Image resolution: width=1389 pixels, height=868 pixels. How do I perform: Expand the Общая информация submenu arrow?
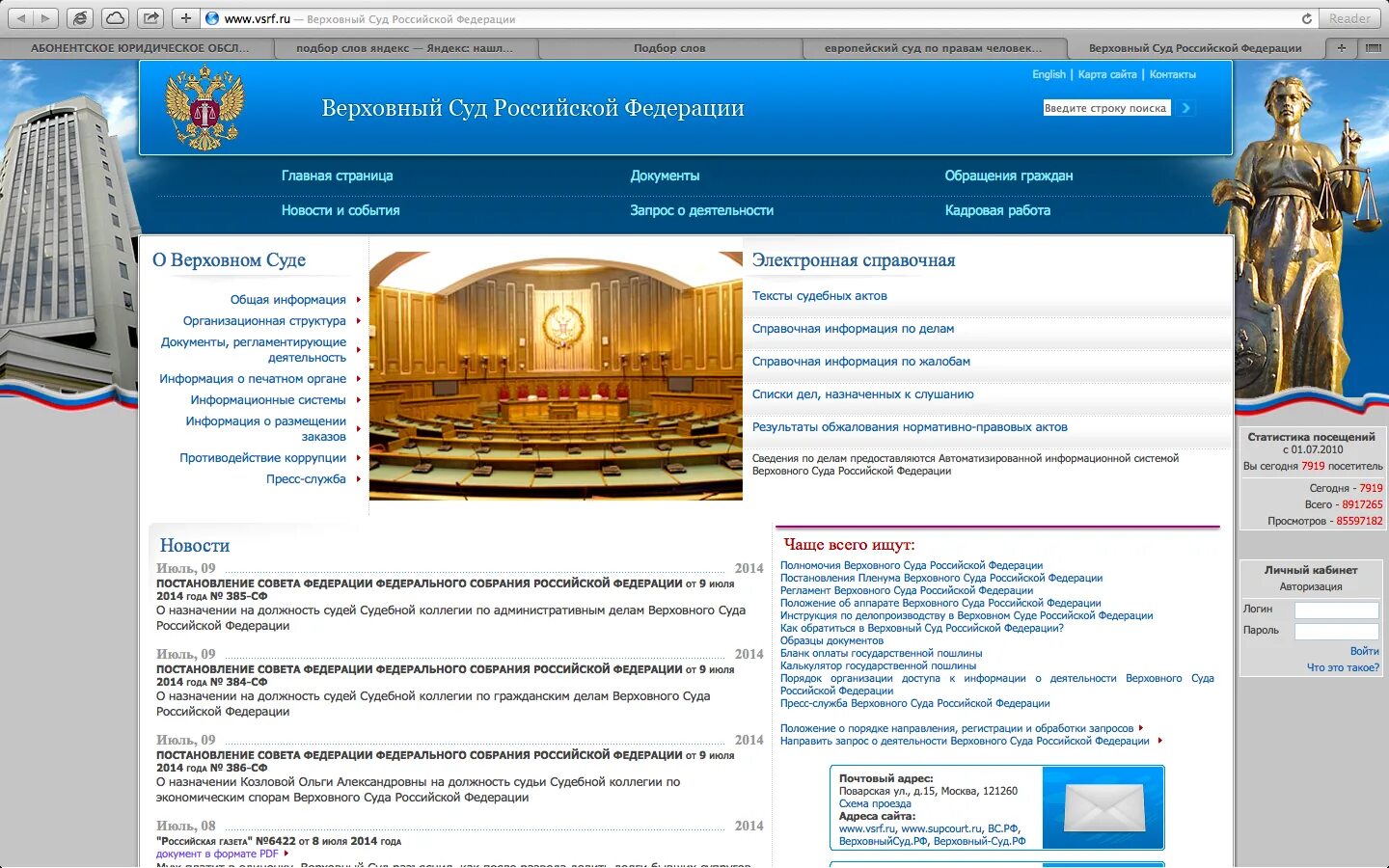tap(358, 300)
